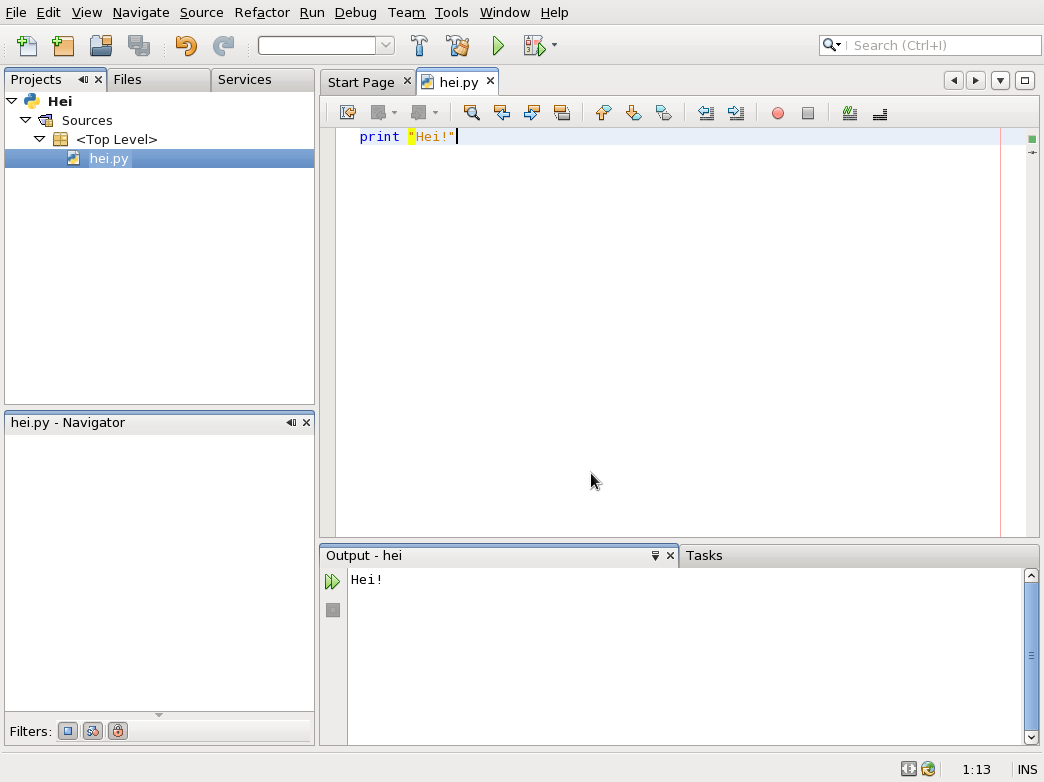The width and height of the screenshot is (1044, 782).
Task: Click the Redo toolbar arrow
Action: [x=223, y=45]
